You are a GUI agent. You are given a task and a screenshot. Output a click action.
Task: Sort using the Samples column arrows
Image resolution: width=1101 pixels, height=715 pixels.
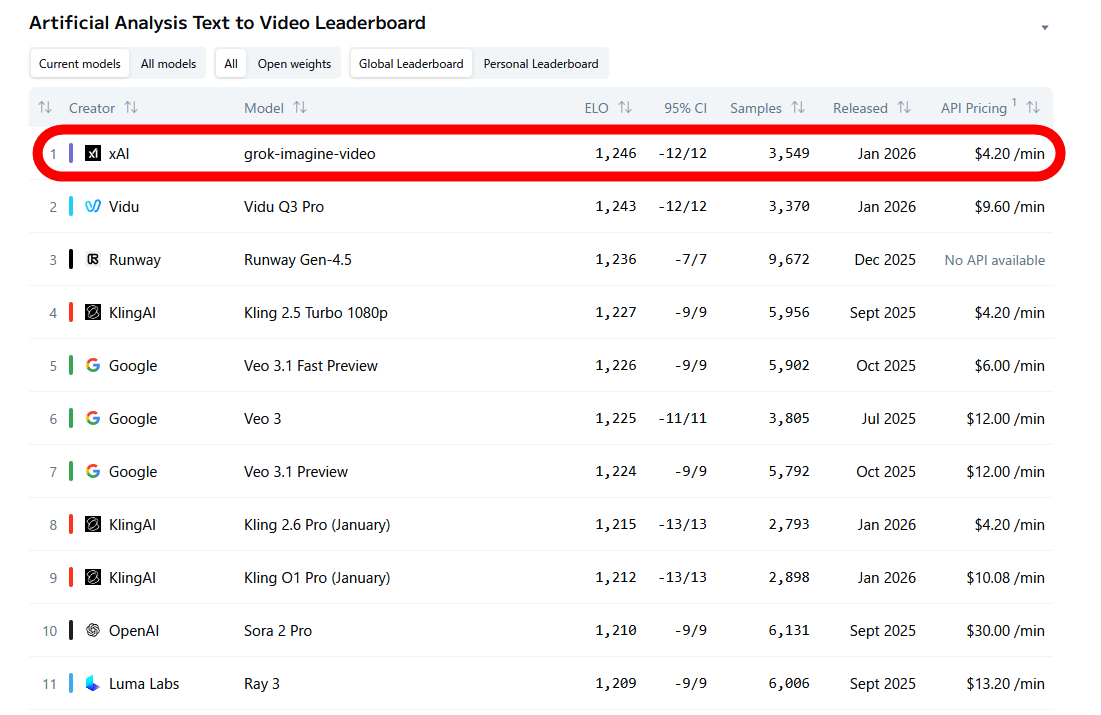point(798,108)
